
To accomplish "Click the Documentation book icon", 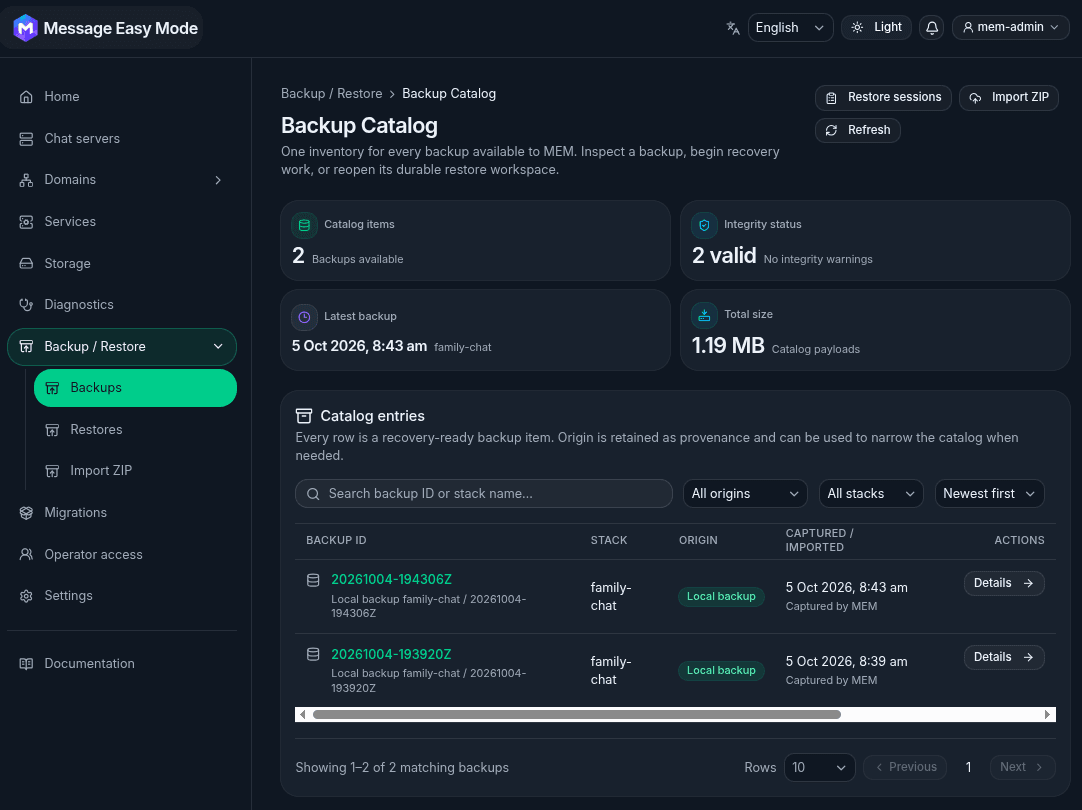I will click(x=26, y=664).
